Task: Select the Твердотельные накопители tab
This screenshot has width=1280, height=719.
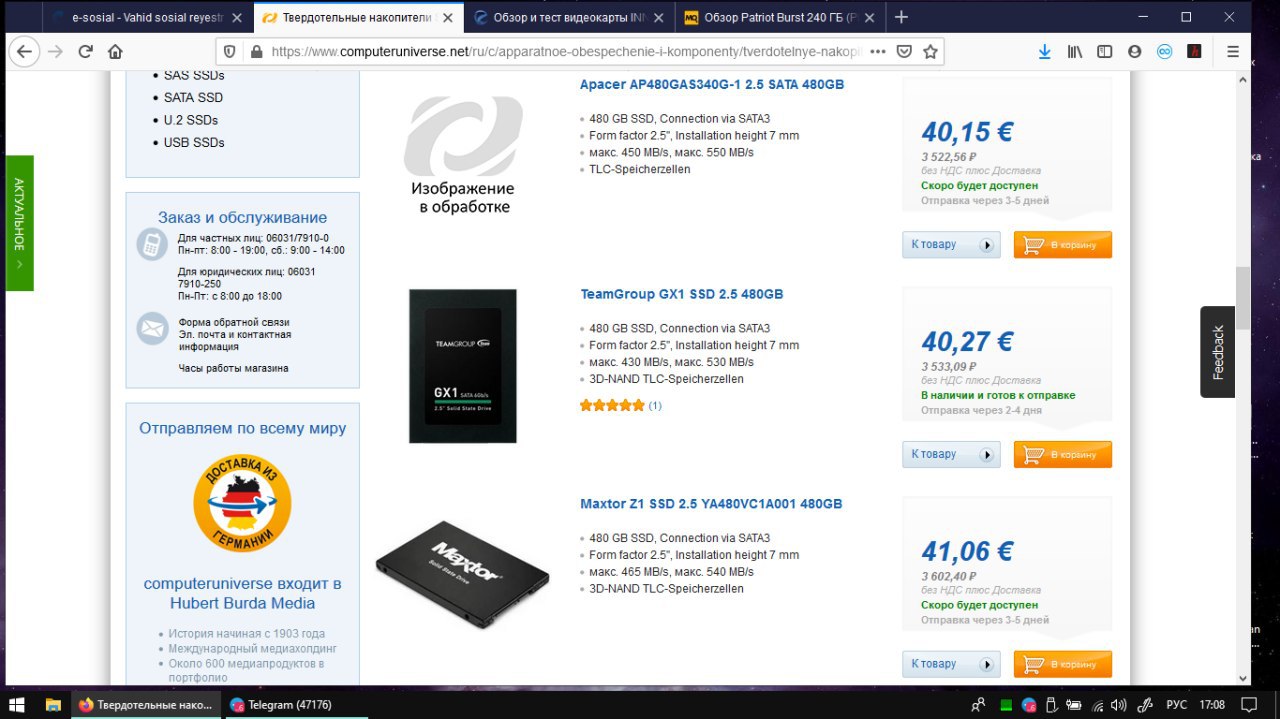Action: [x=357, y=17]
